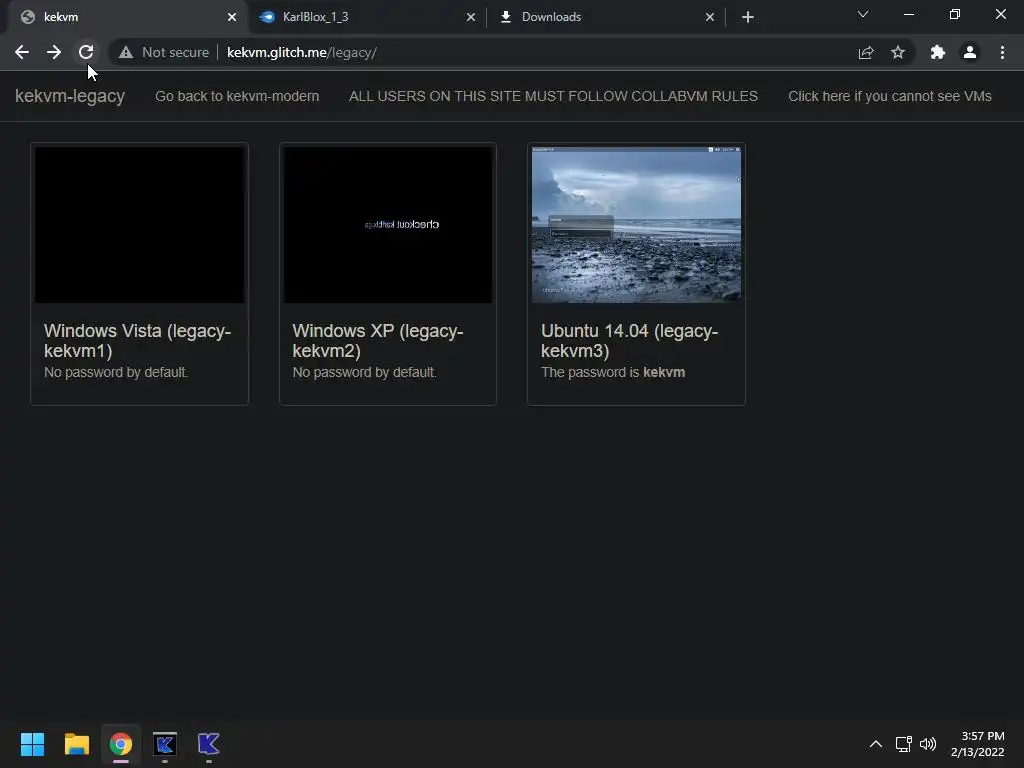Click the blue K app on taskbar

[x=208, y=744]
